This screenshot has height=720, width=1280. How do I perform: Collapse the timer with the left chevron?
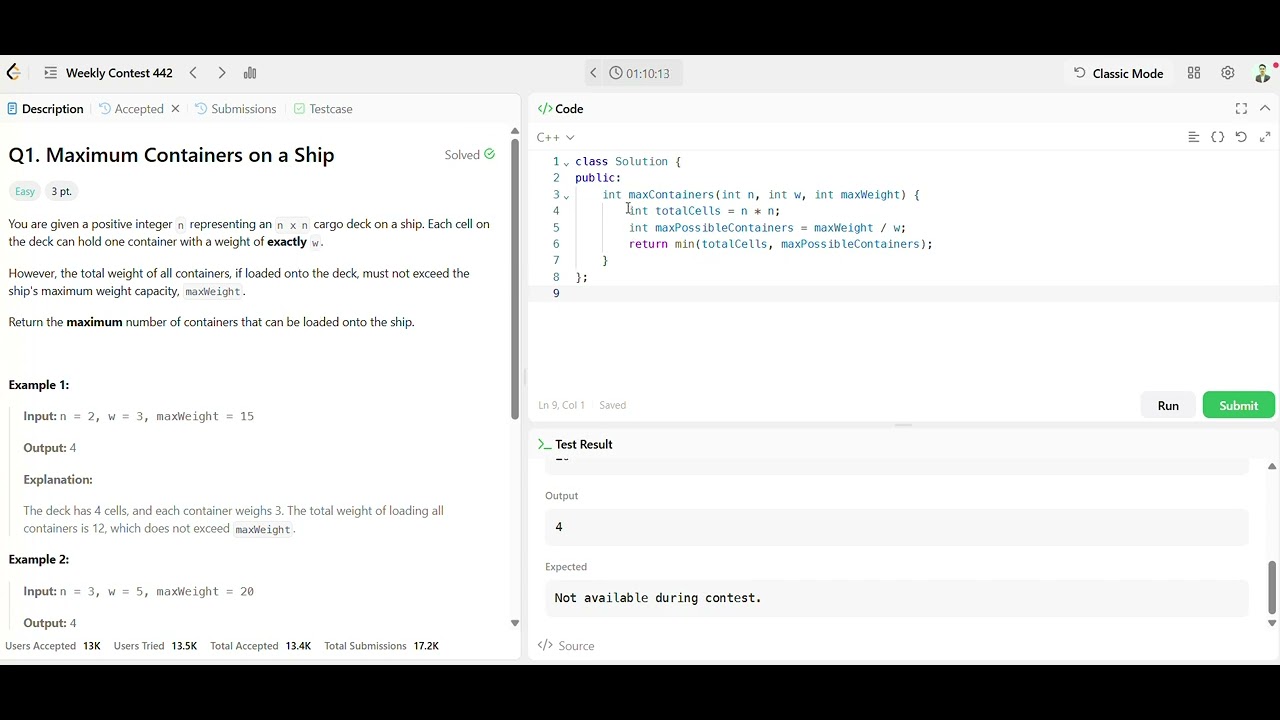(593, 73)
